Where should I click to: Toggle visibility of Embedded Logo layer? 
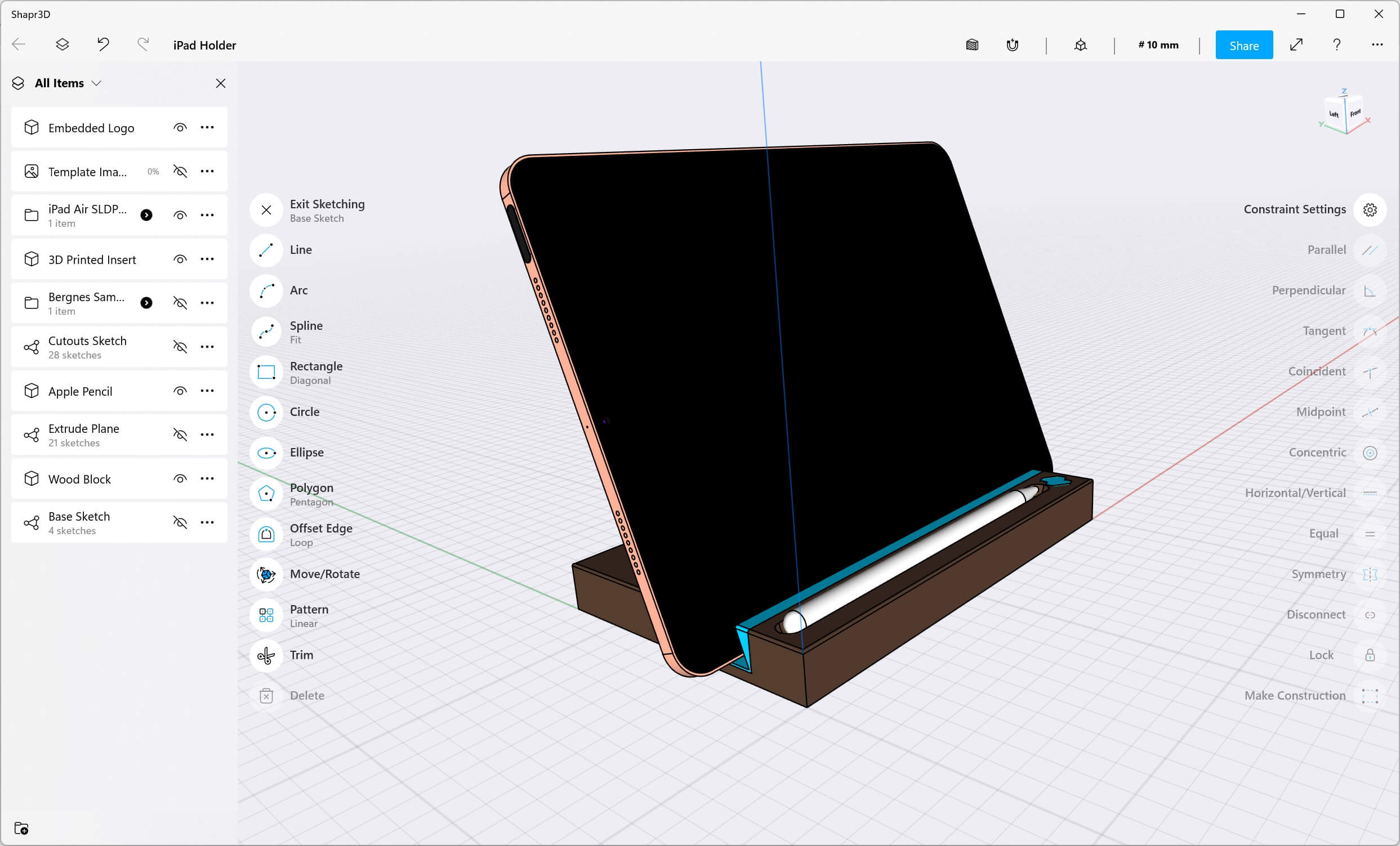click(180, 127)
